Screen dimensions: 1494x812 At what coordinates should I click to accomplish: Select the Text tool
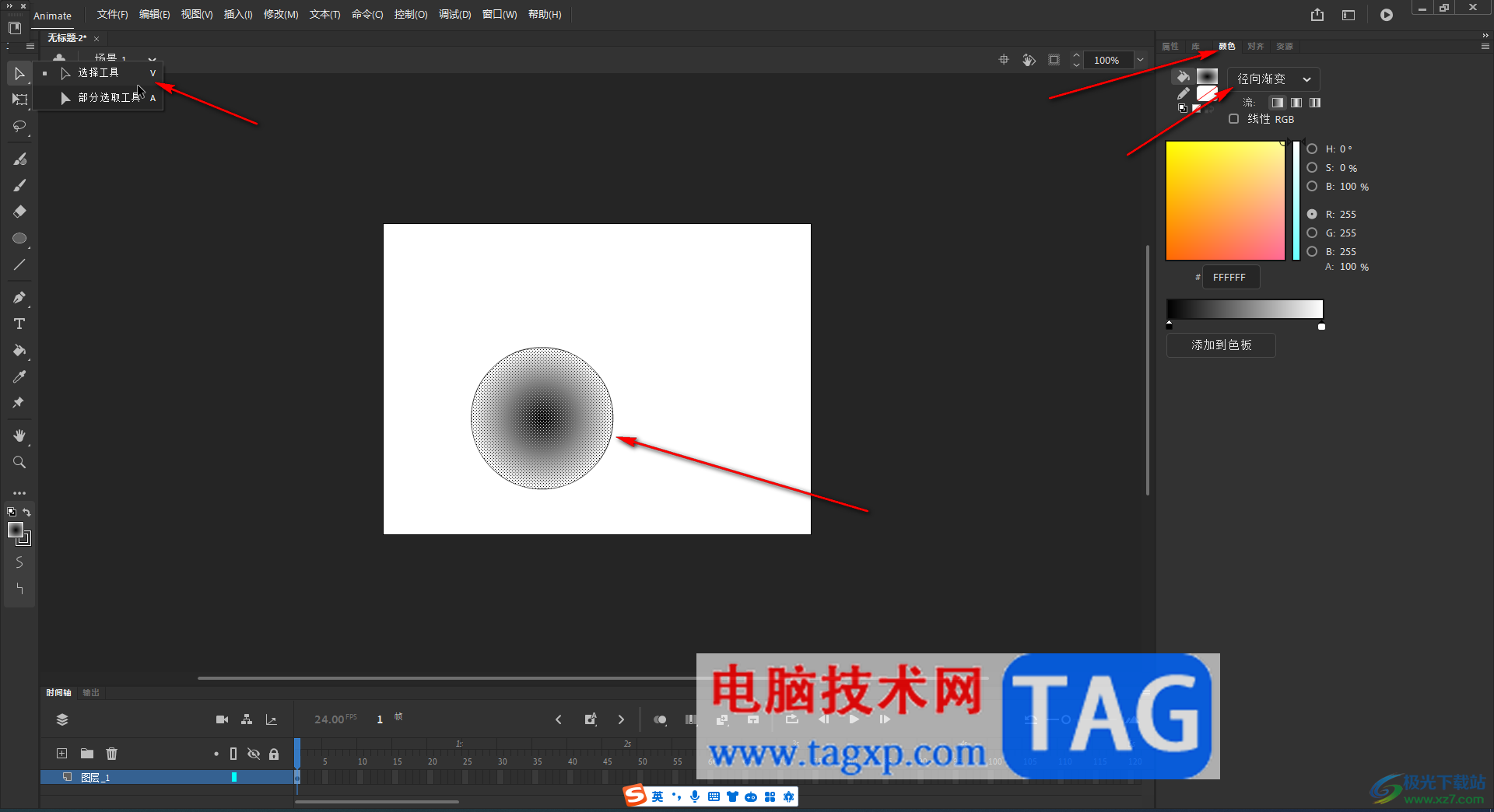coord(19,324)
